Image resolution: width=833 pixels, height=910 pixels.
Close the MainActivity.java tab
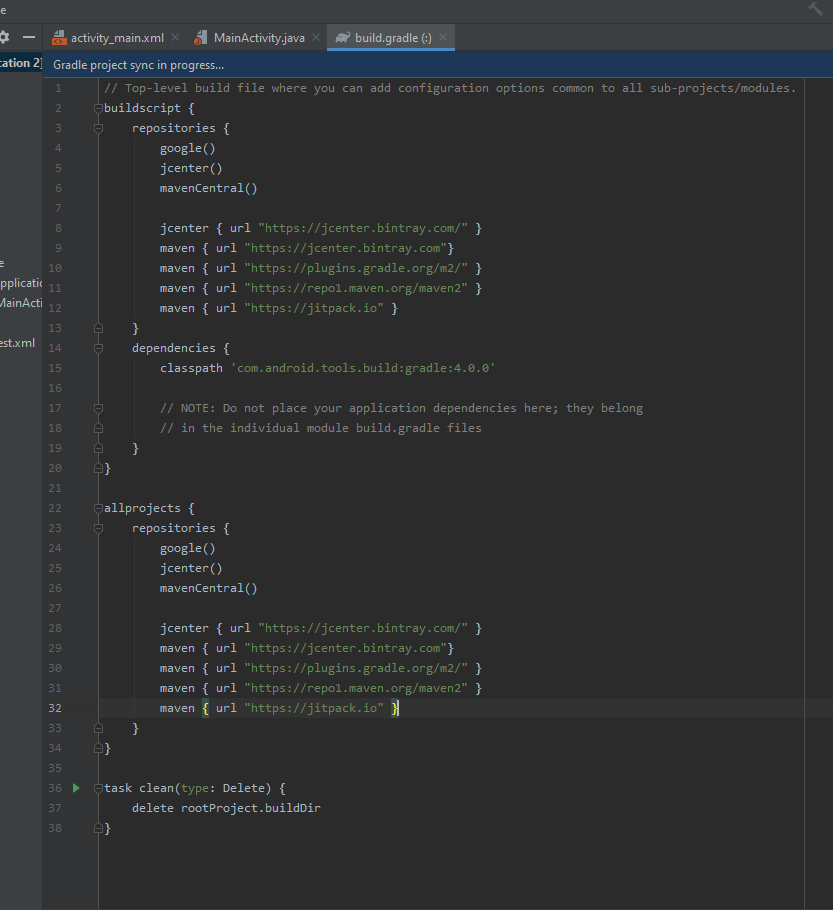click(x=316, y=37)
